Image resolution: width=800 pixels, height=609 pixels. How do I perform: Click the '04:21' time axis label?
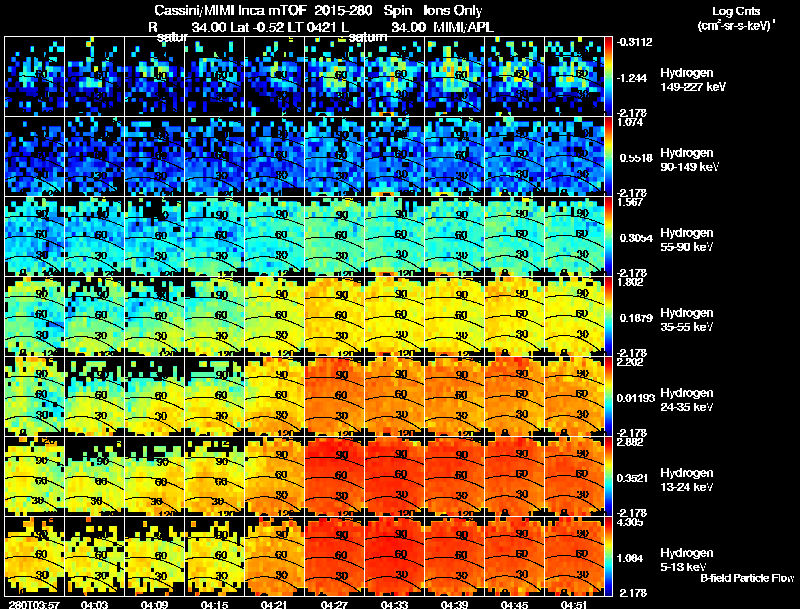[274, 604]
